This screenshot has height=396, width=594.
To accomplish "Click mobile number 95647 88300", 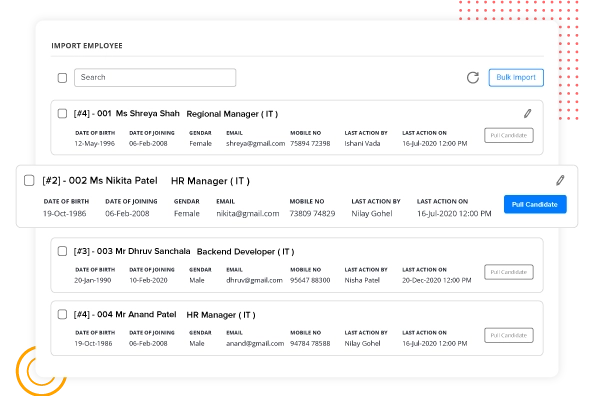I will pyautogui.click(x=310, y=280).
